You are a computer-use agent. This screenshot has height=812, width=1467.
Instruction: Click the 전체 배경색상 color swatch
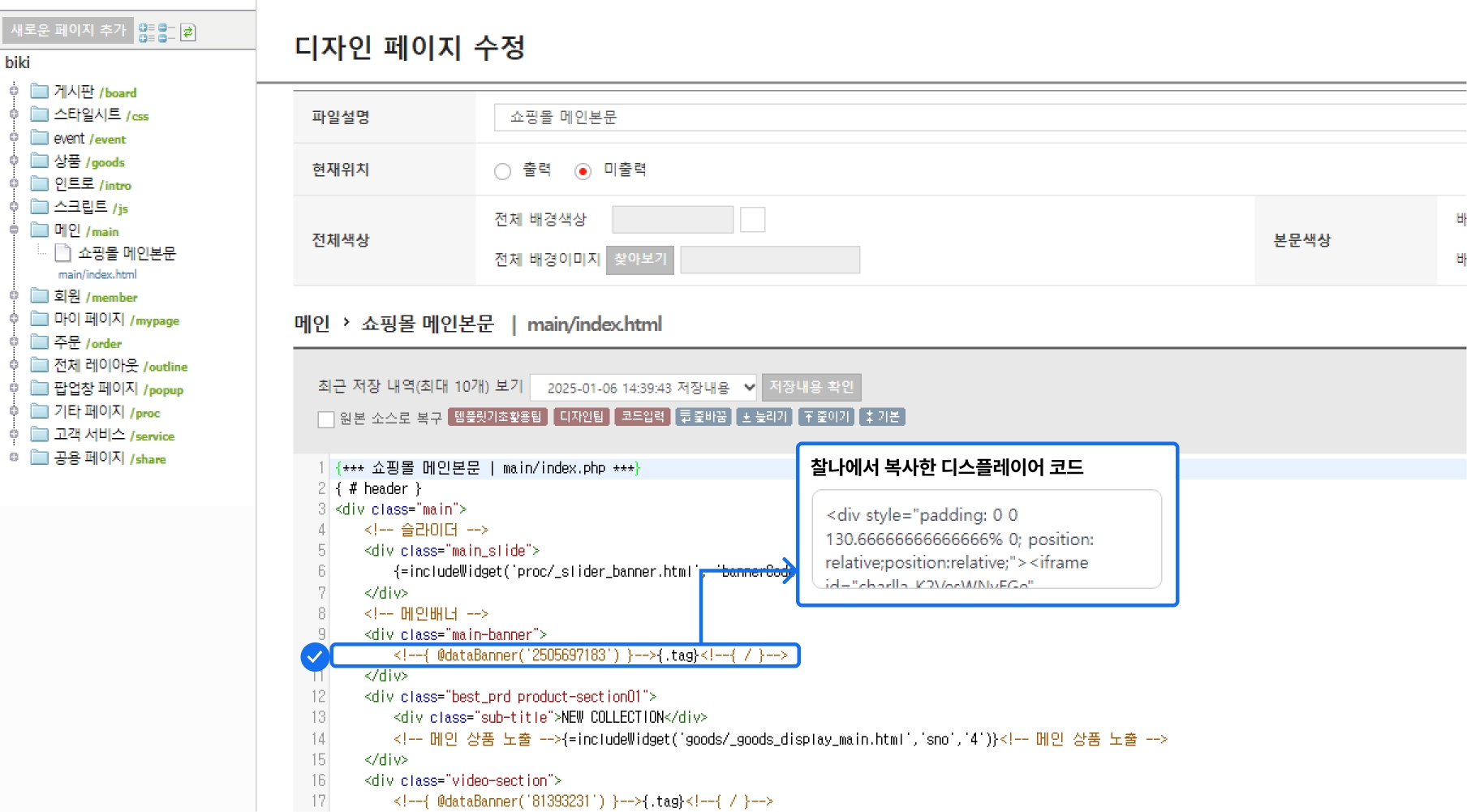(x=752, y=220)
